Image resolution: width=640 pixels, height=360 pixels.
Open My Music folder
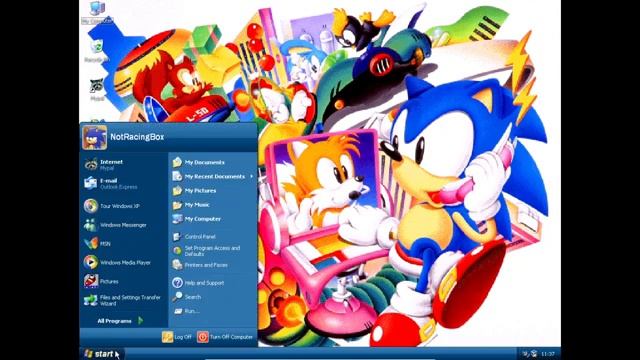pyautogui.click(x=213, y=205)
